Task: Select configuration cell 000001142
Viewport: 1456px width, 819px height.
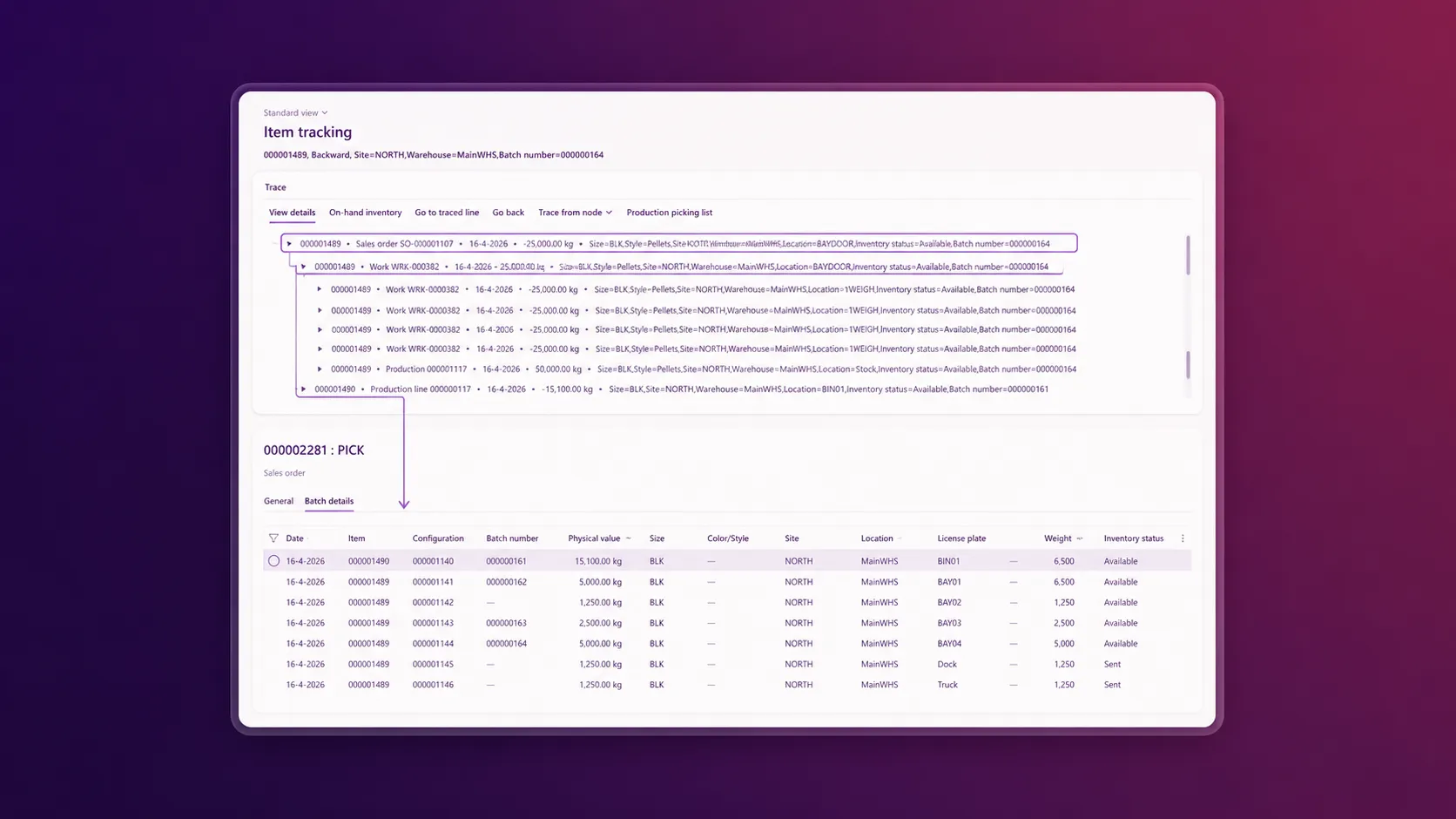Action: pos(433,603)
